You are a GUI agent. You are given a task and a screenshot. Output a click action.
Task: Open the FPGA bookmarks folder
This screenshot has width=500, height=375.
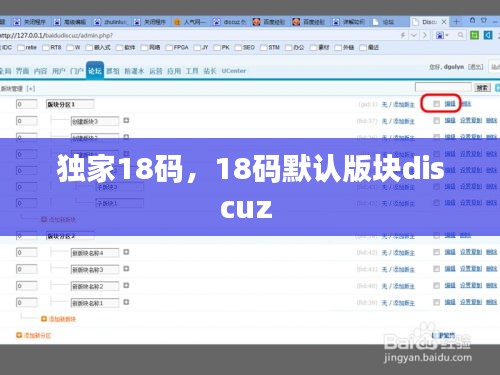point(177,48)
